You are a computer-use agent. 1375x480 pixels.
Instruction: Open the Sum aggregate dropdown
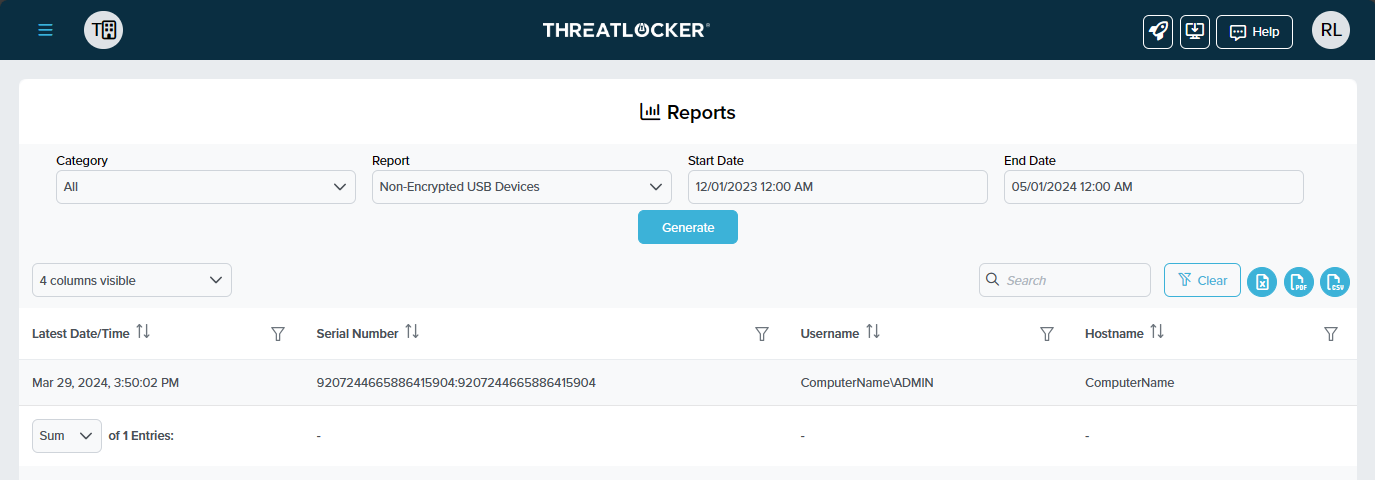pyautogui.click(x=67, y=436)
